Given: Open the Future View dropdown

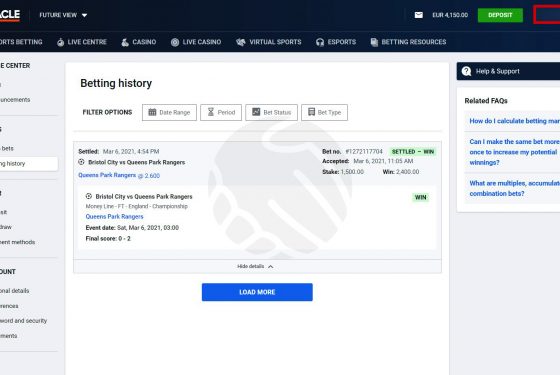Looking at the screenshot, I should [x=63, y=15].
